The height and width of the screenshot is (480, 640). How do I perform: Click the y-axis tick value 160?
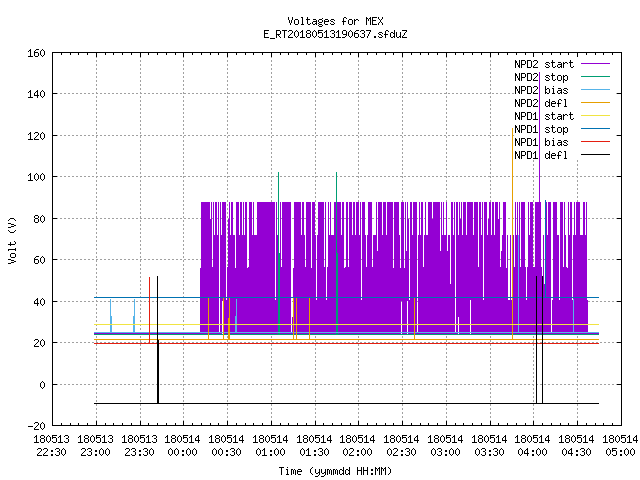36,53
